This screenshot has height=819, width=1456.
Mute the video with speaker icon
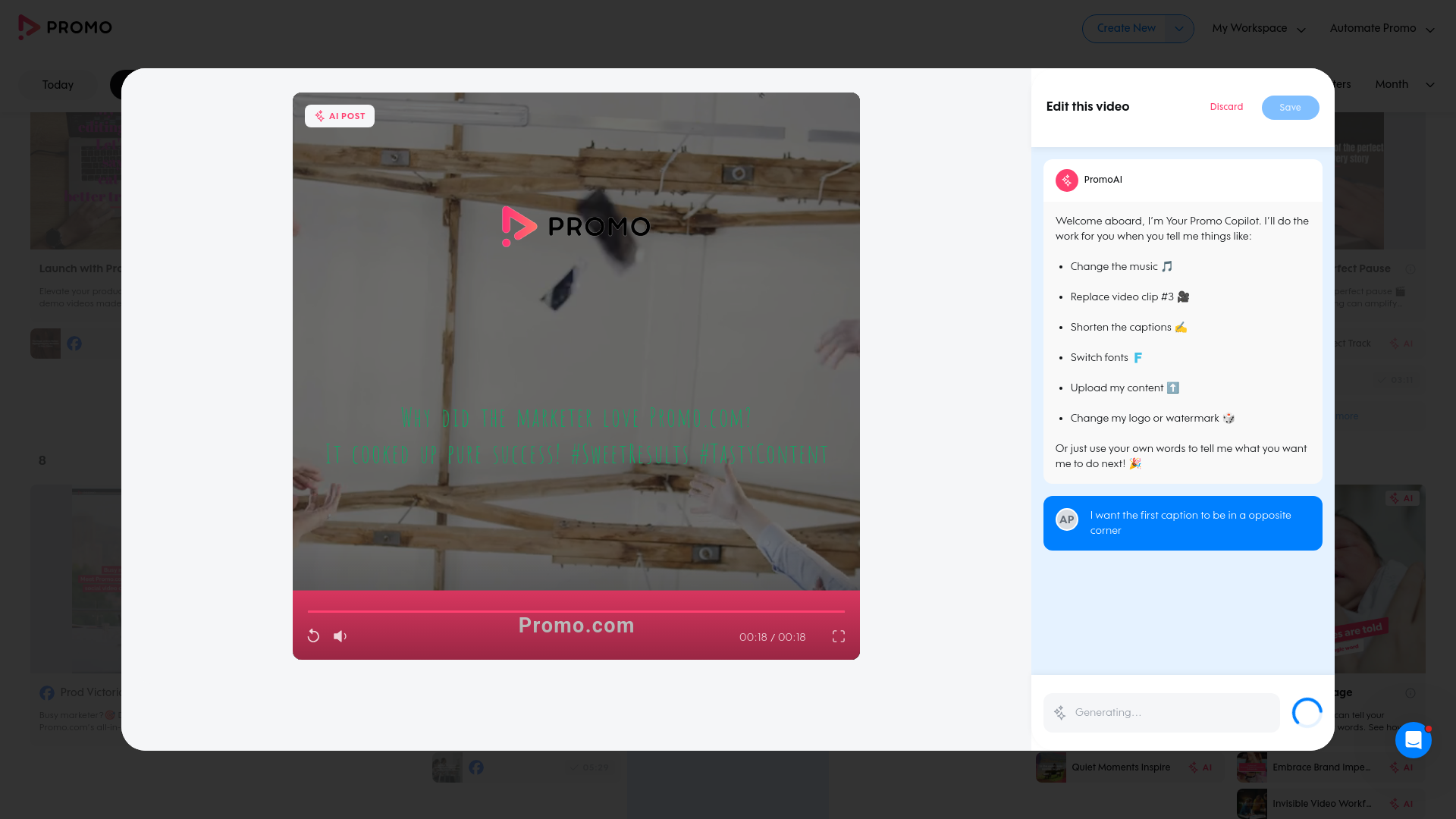click(340, 636)
